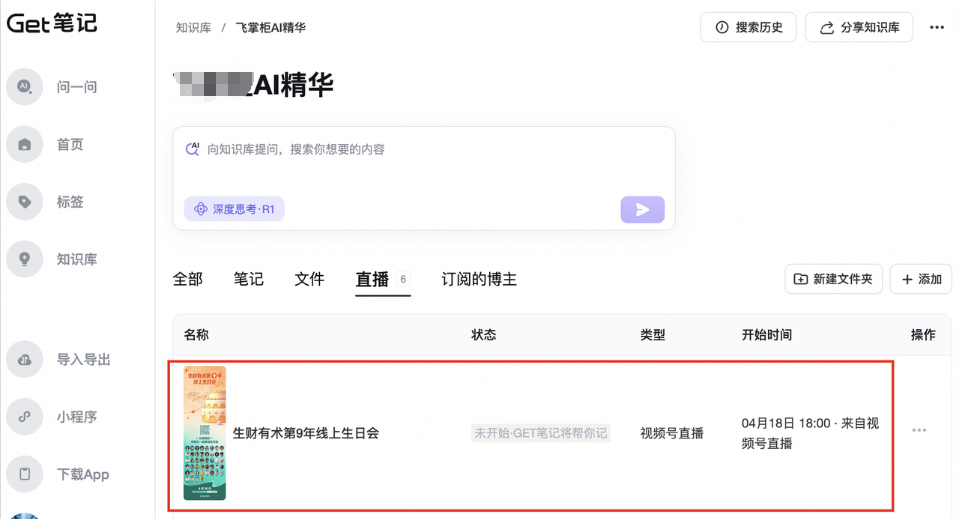Open 搜索历史
This screenshot has width=959, height=519.
point(749,28)
